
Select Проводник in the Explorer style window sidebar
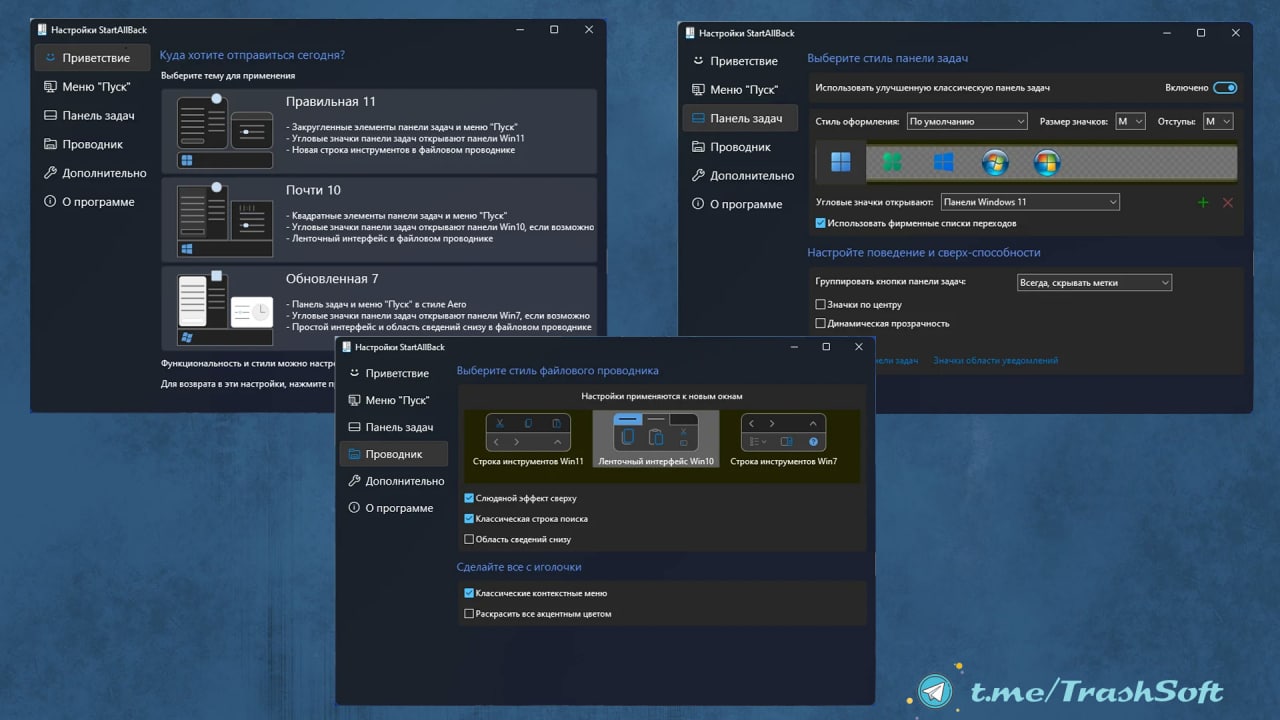coord(394,454)
